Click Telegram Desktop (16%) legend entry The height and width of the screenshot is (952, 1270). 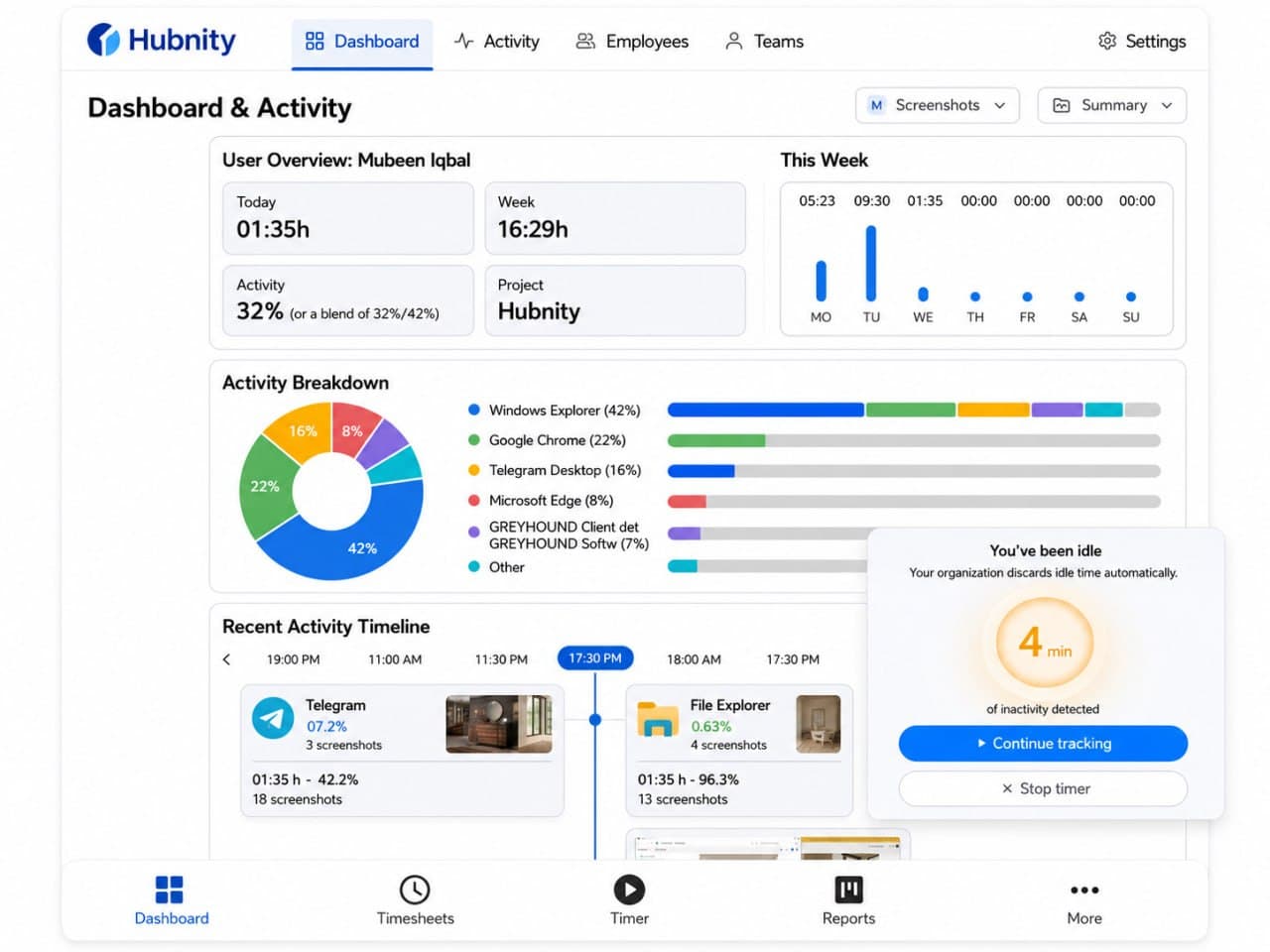(555, 470)
